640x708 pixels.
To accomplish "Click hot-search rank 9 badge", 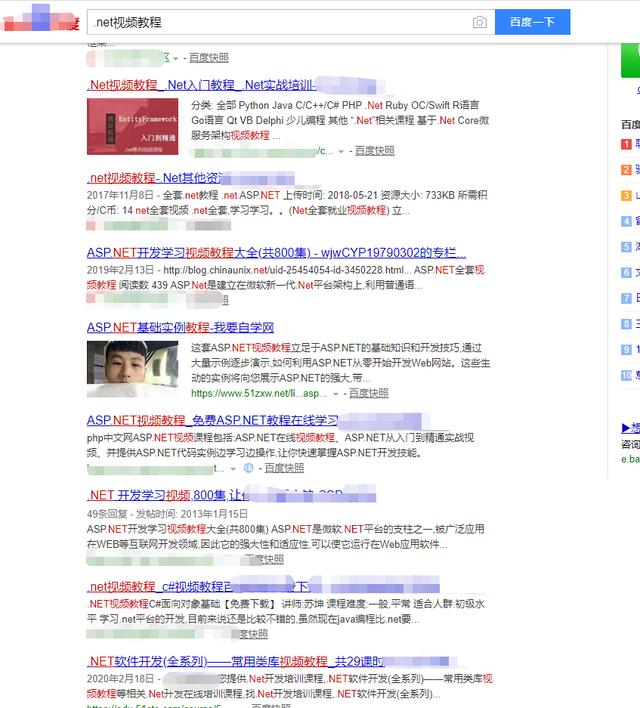I will click(626, 350).
